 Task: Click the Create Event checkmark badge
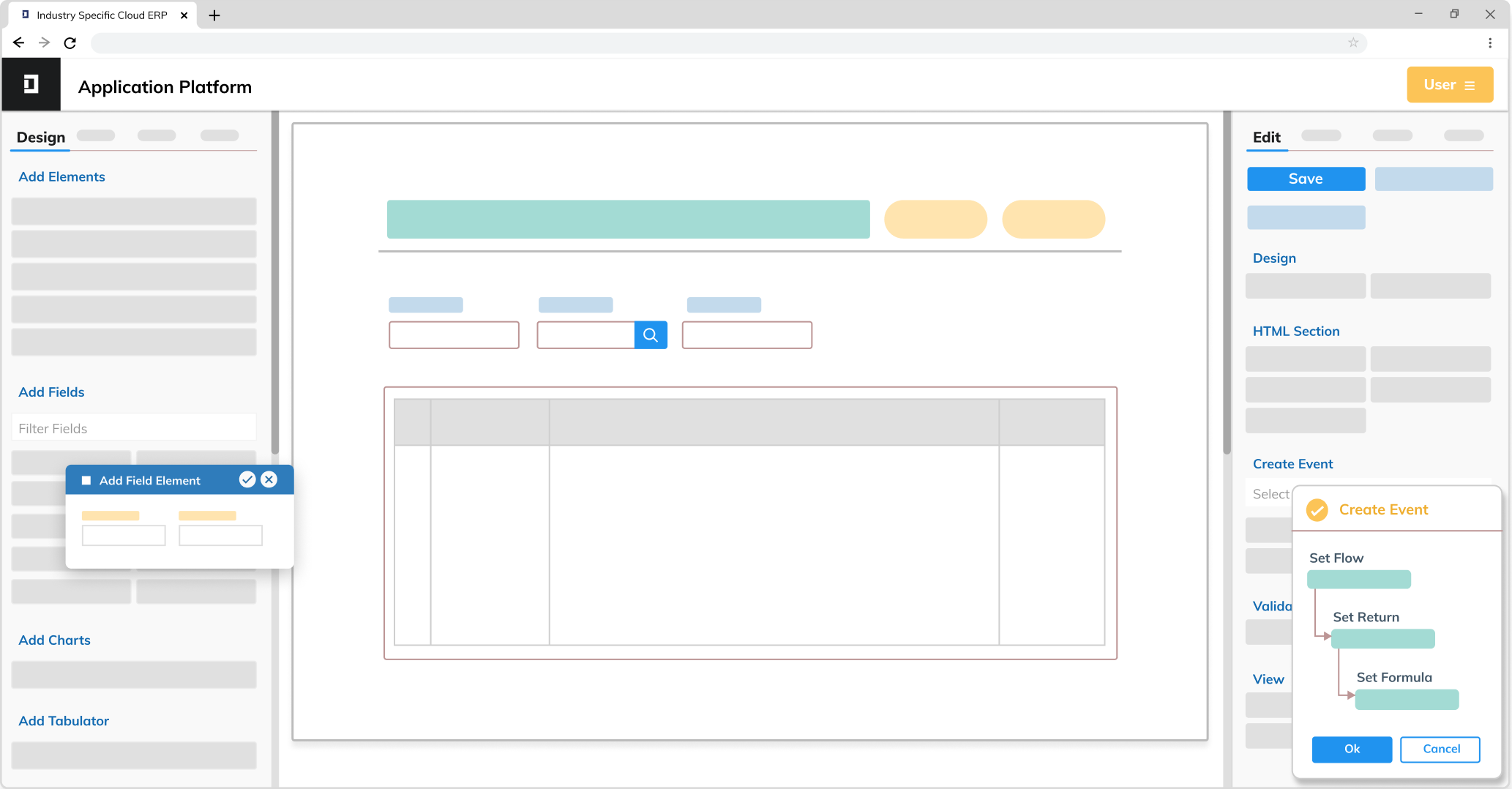[1317, 509]
